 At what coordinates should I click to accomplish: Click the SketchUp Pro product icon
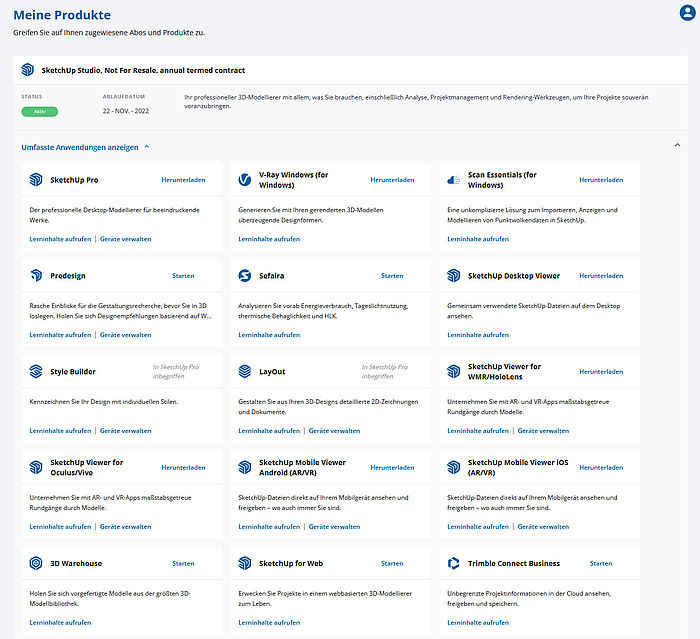[36, 180]
